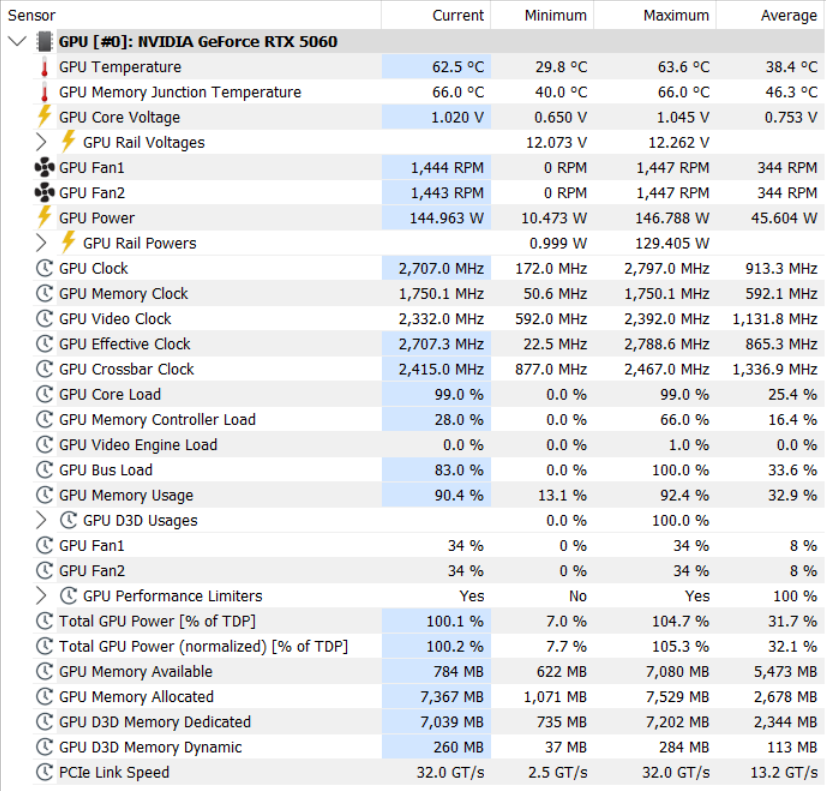
Task: Expand the GPU Rail Voltages node
Action: coord(41,142)
